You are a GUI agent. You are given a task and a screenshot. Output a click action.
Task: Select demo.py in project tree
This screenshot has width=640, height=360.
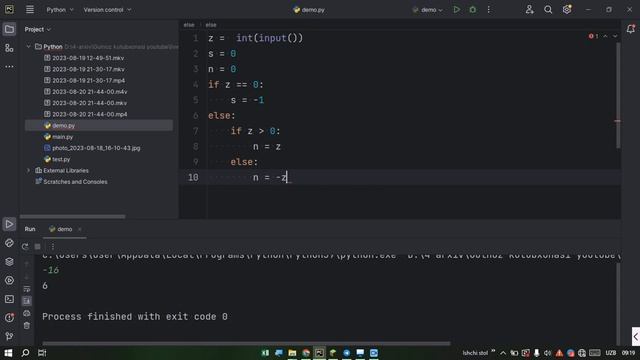pos(99,126)
